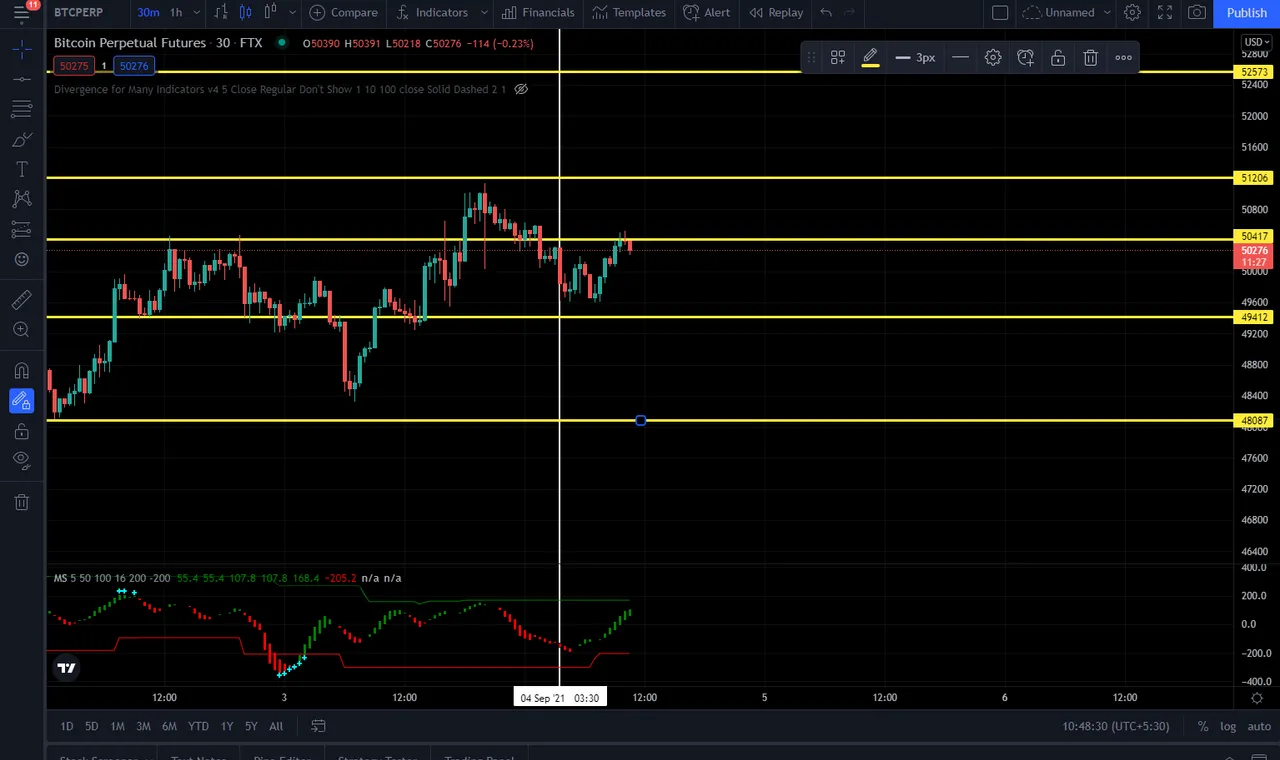
Task: Open the main hamburger menu
Action: pyautogui.click(x=21, y=13)
